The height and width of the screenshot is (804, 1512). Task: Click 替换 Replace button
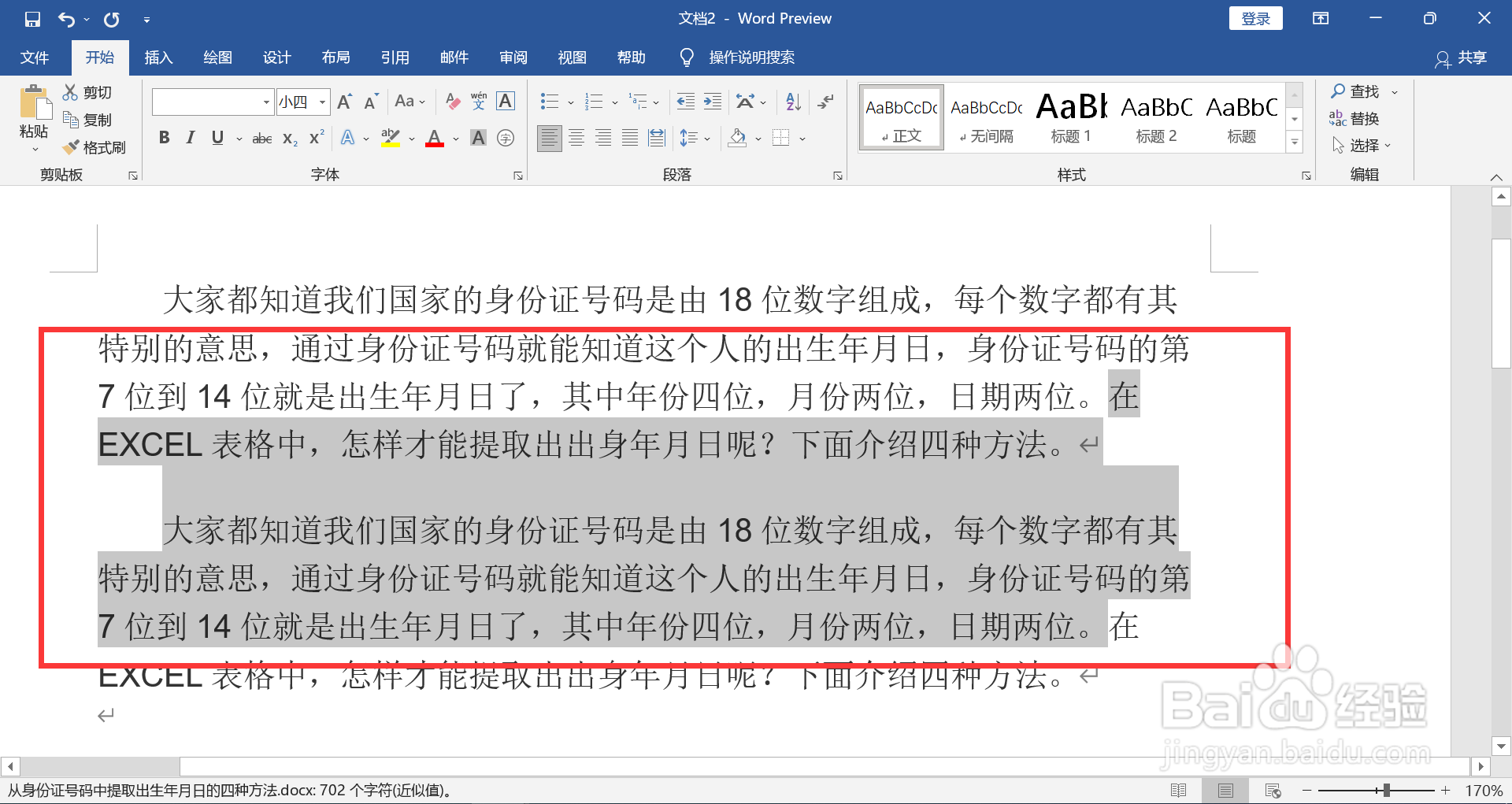(x=1354, y=119)
